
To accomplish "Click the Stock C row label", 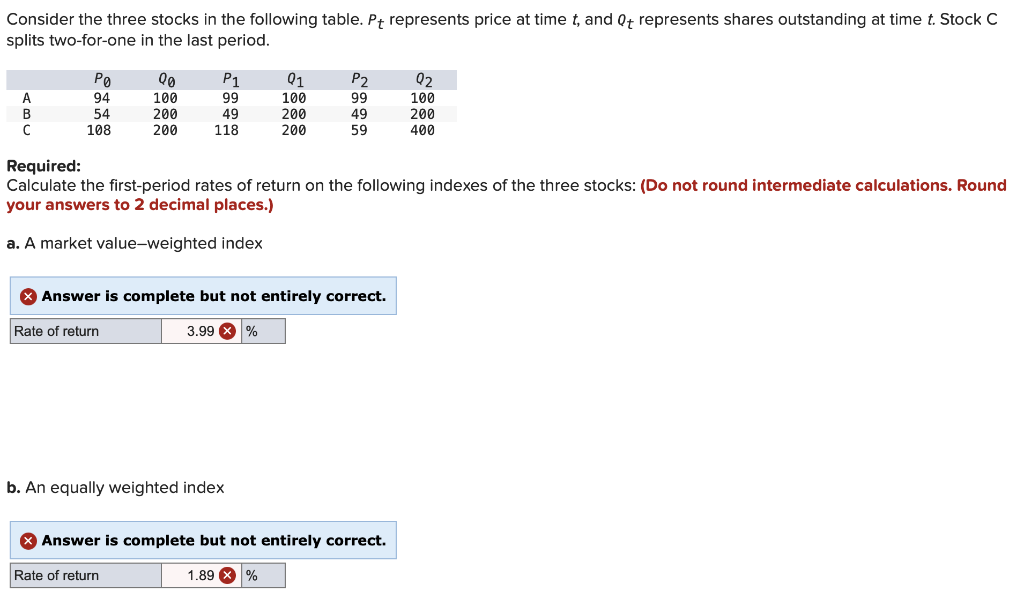I will click(25, 129).
